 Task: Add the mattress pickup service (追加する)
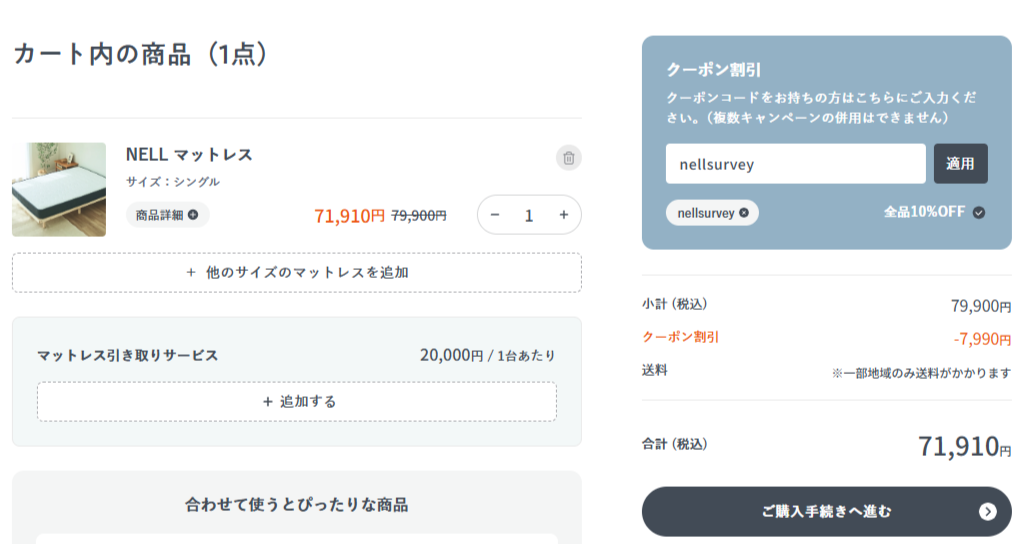297,401
